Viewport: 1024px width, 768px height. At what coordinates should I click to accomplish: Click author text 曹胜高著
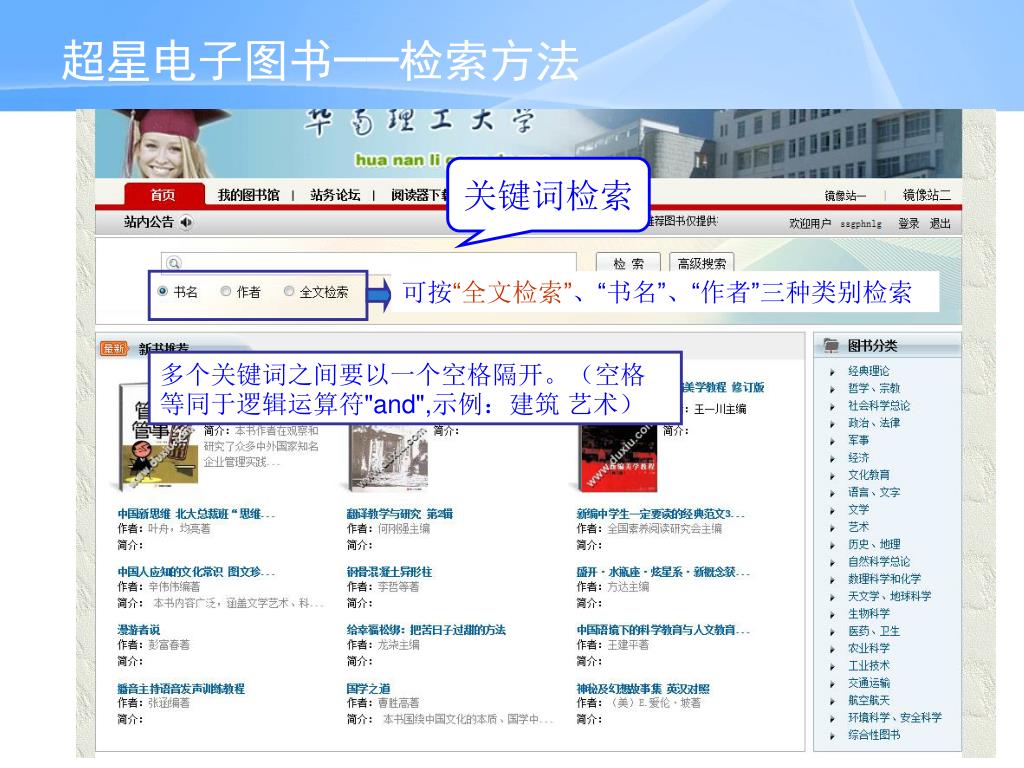point(398,703)
